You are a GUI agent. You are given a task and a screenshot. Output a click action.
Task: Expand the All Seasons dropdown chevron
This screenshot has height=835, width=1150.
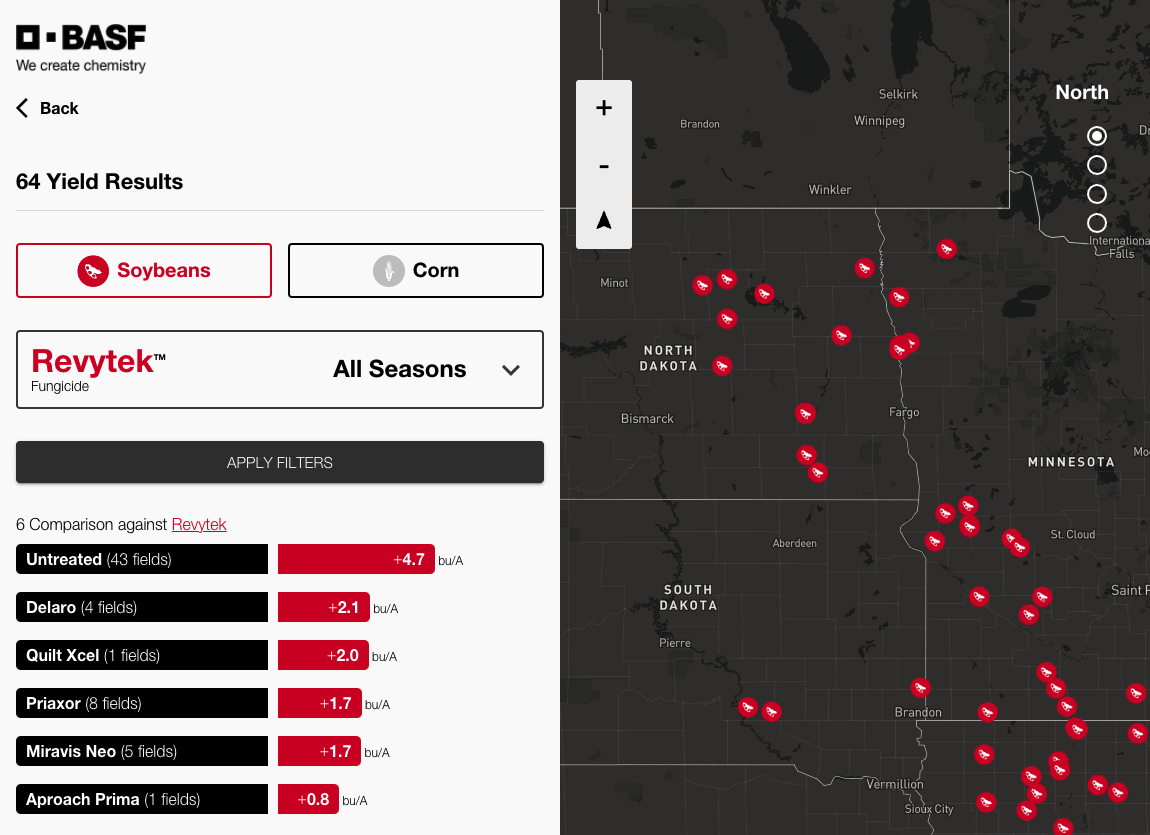coord(511,370)
